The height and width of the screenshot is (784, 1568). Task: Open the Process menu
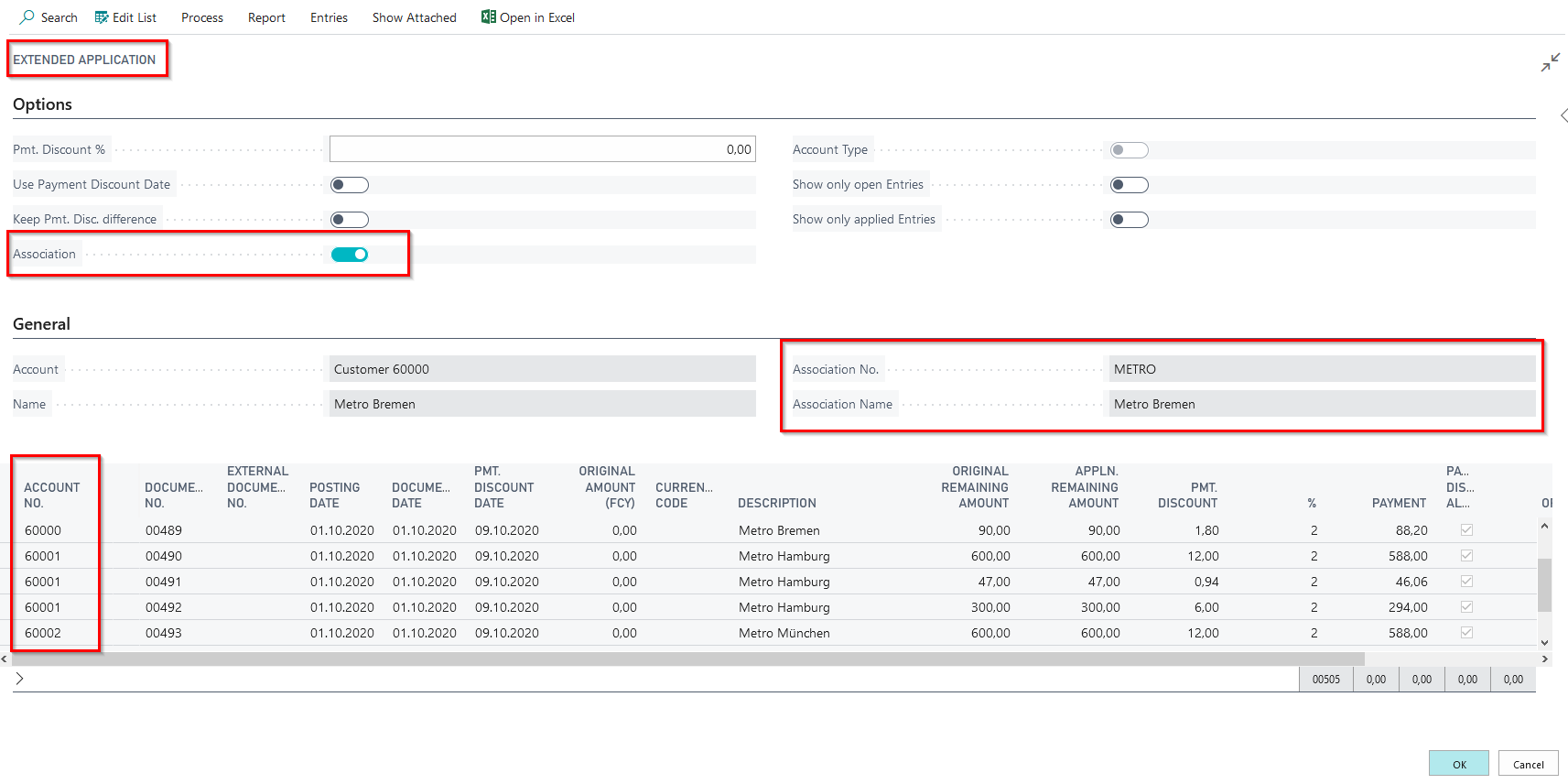point(202,17)
